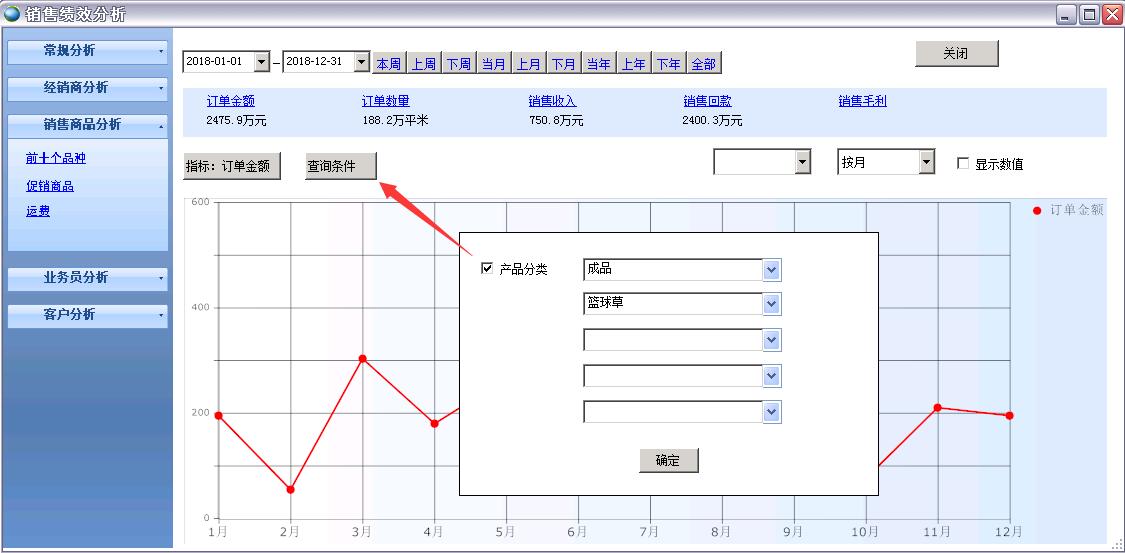
Task: Open the 篮球草 dropdown list
Action: click(771, 304)
